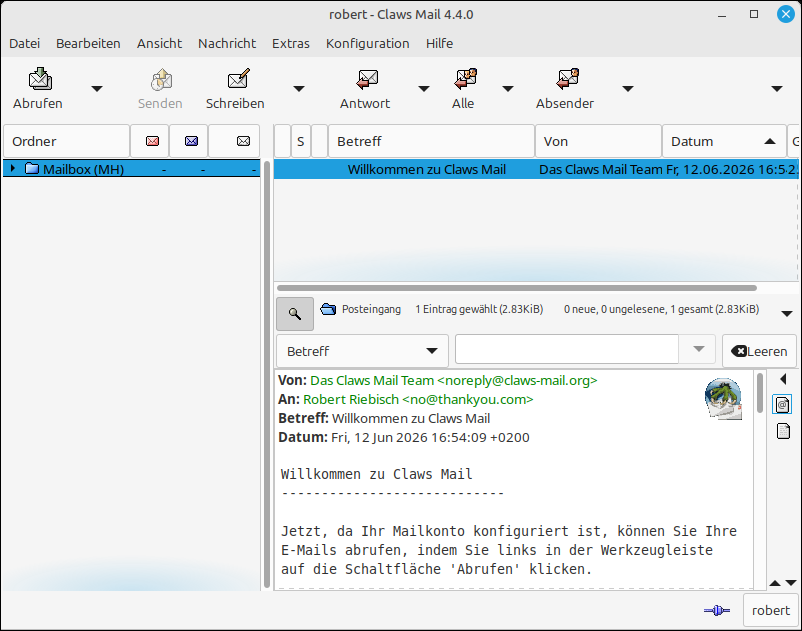802x631 pixels.
Task: Click the Betreff column header
Action: point(431,141)
